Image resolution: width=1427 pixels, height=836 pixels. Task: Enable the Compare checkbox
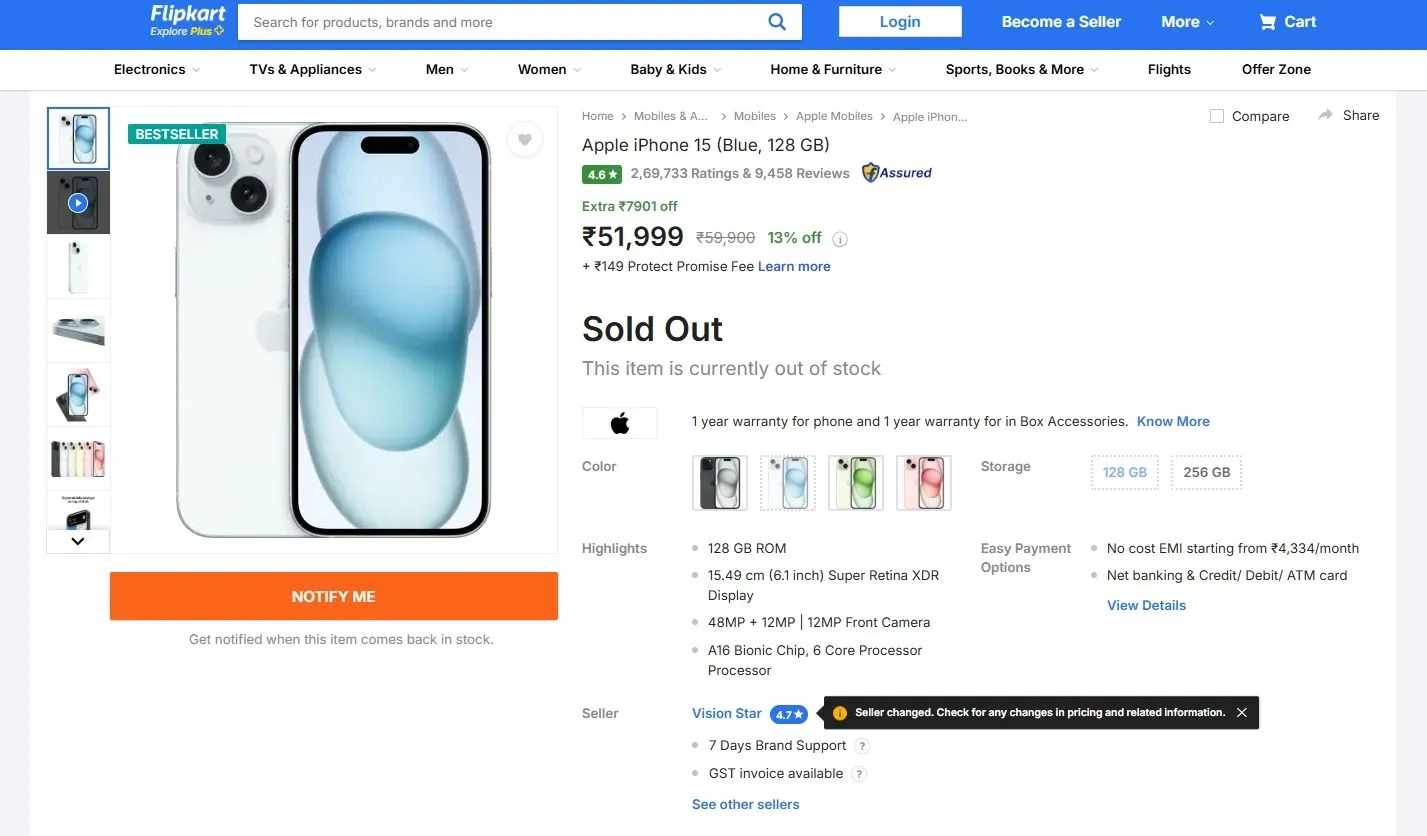[1216, 115]
